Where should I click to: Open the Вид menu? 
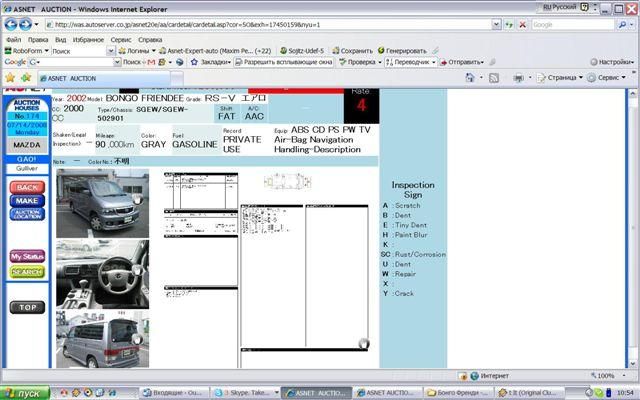(x=60, y=40)
